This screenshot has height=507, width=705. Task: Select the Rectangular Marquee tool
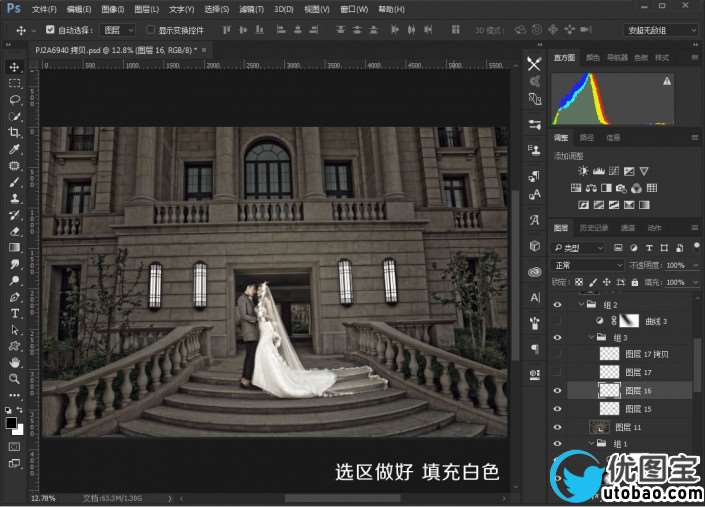pos(14,83)
